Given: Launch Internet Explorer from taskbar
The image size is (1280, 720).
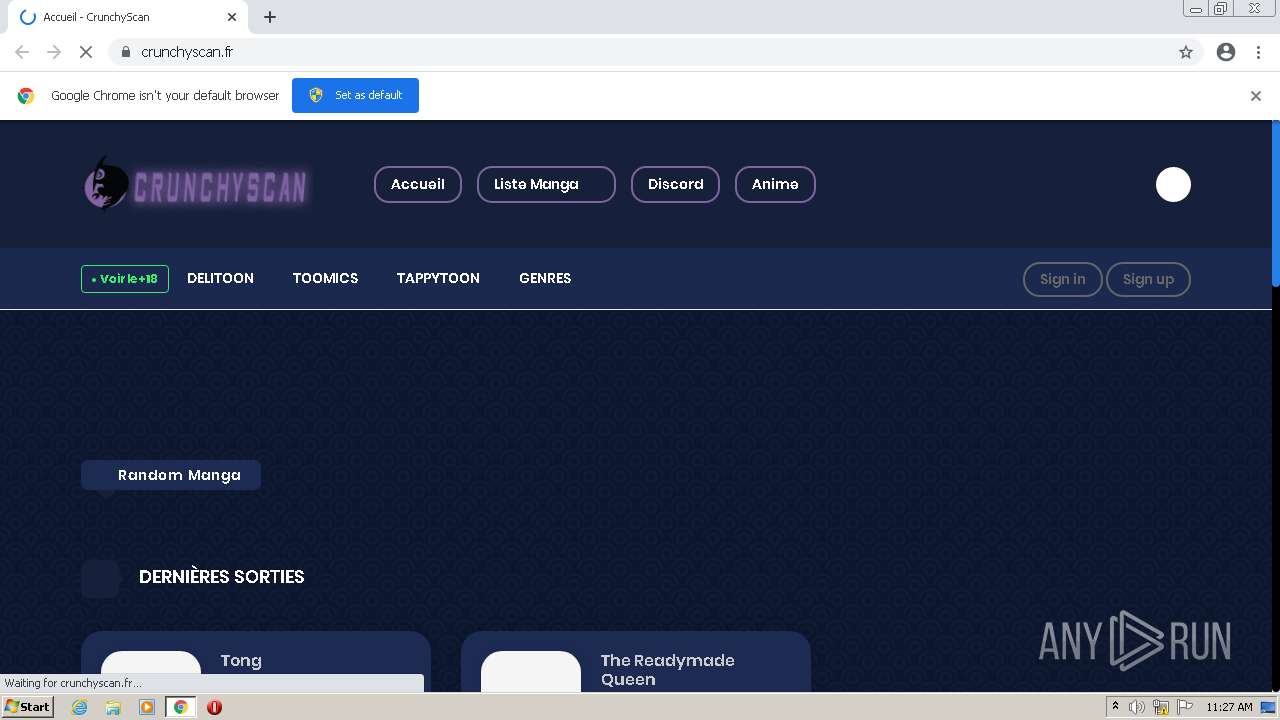Looking at the screenshot, I should point(80,707).
